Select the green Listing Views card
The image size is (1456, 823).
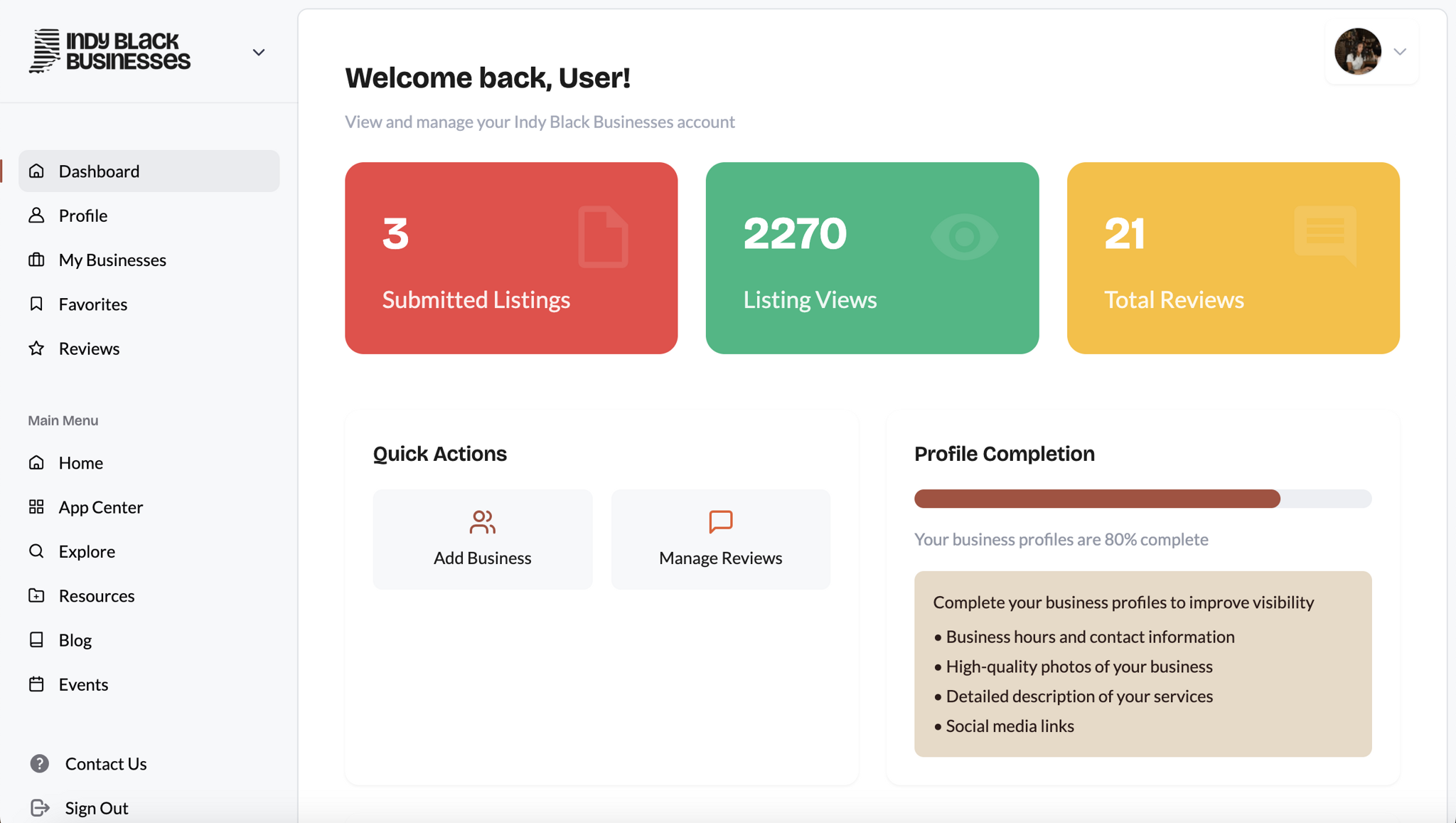pos(872,258)
